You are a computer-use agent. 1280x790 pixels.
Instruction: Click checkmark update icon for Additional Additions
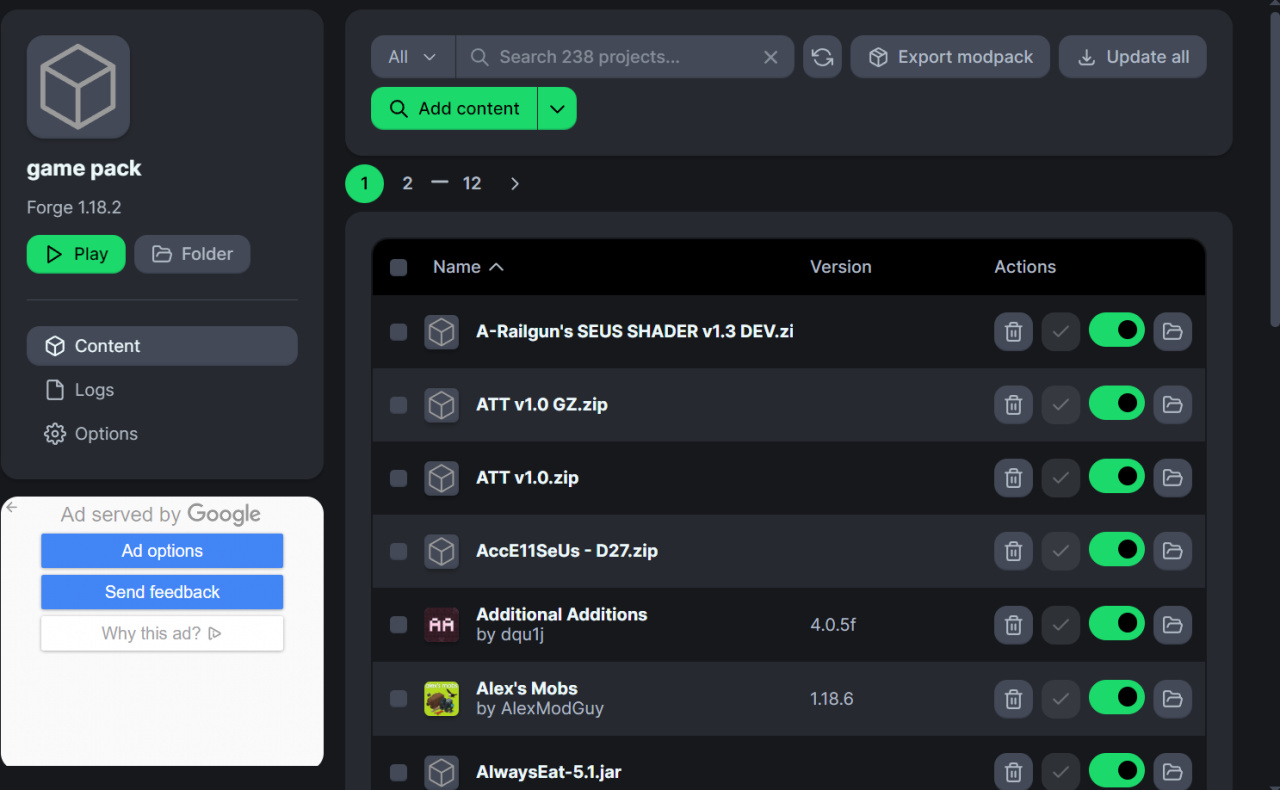coord(1061,625)
